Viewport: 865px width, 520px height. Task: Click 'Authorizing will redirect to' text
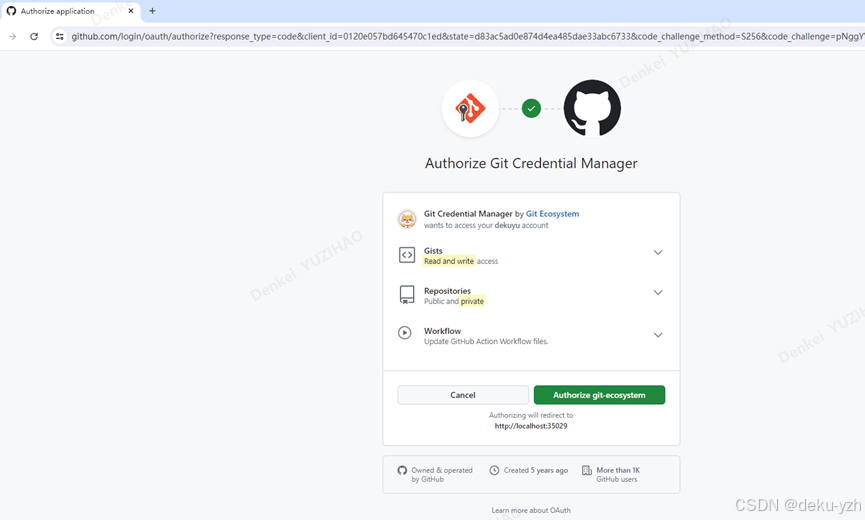(x=531, y=415)
